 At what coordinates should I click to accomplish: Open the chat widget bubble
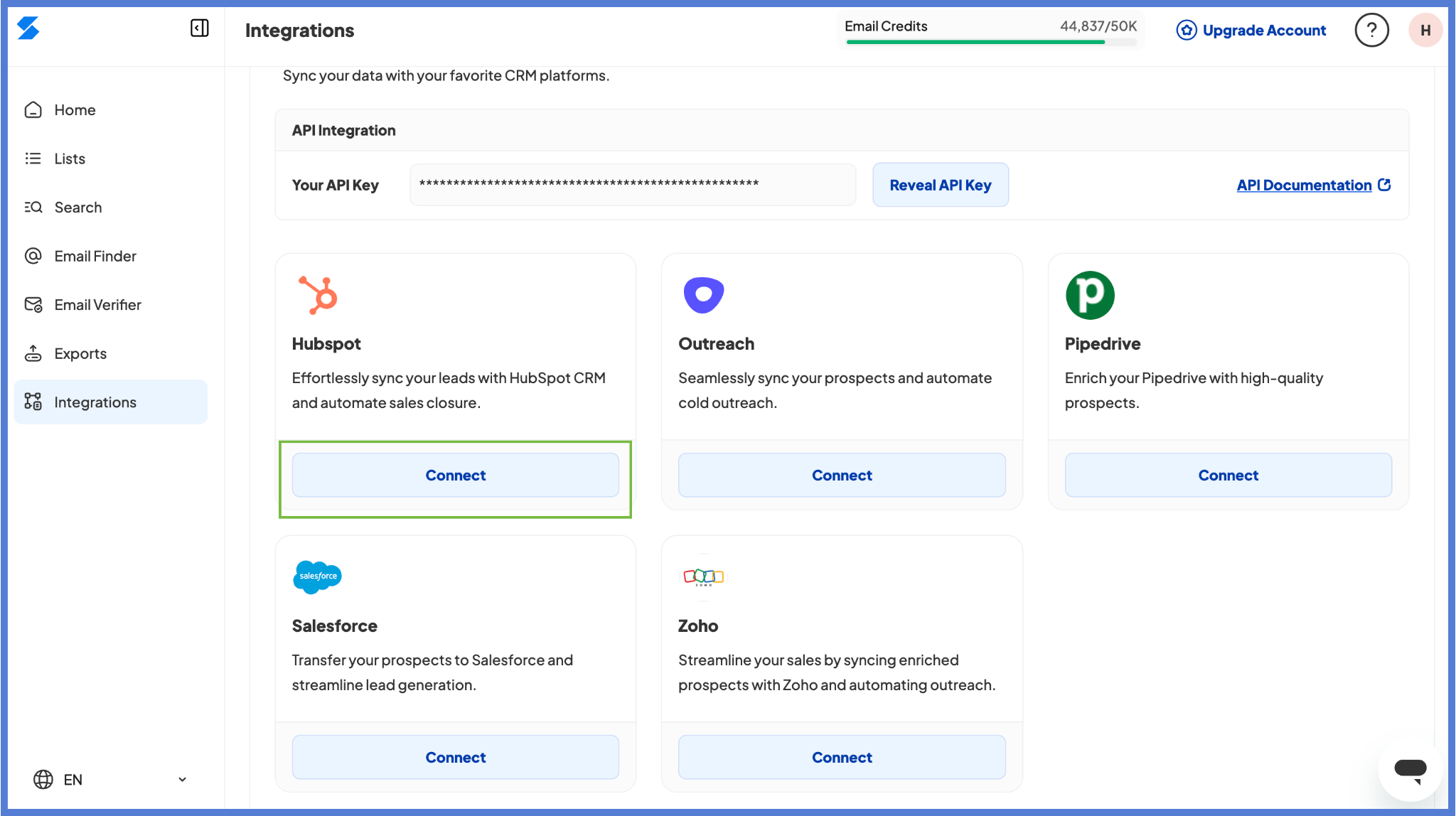(1410, 769)
